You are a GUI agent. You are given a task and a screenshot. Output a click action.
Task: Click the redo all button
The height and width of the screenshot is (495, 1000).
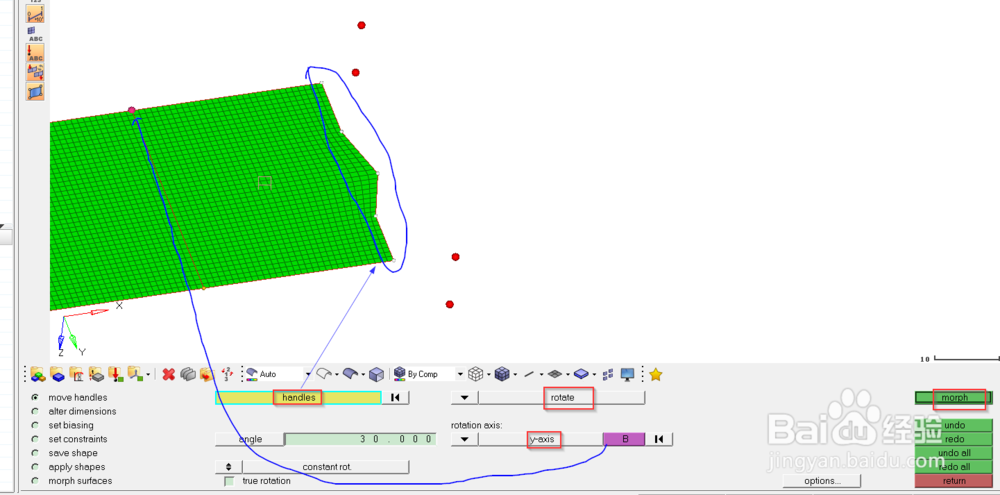point(954,466)
